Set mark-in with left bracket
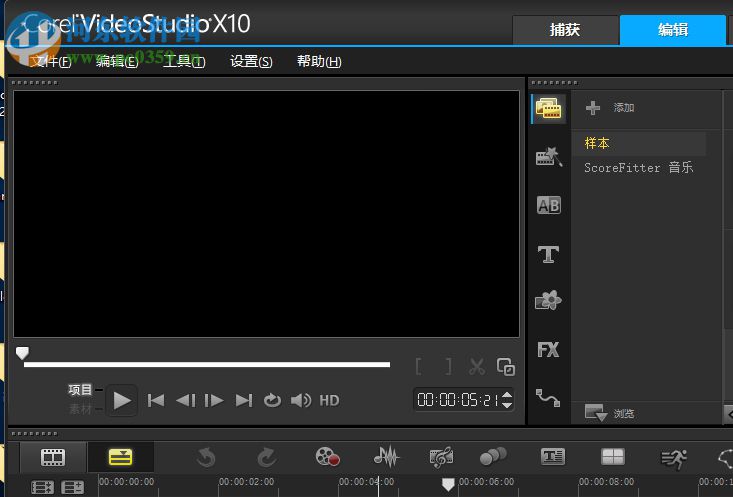Viewport: 733px width, 497px height. click(419, 367)
